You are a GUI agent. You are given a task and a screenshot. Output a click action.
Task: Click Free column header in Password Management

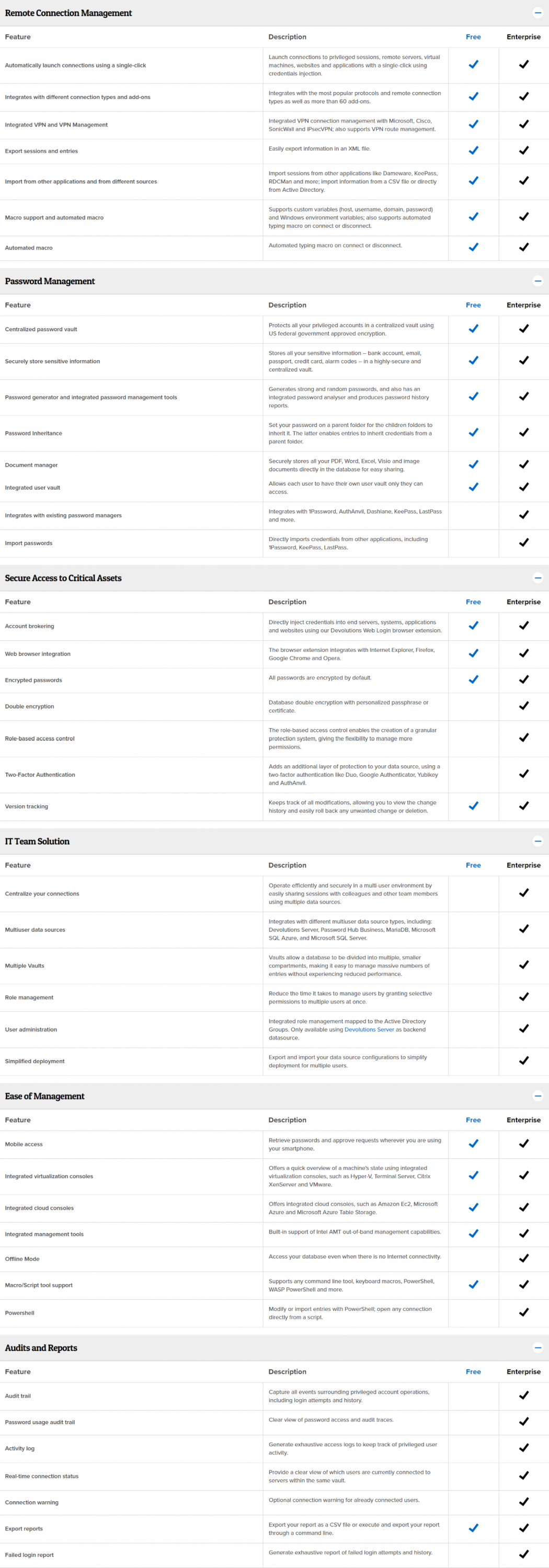473,305
